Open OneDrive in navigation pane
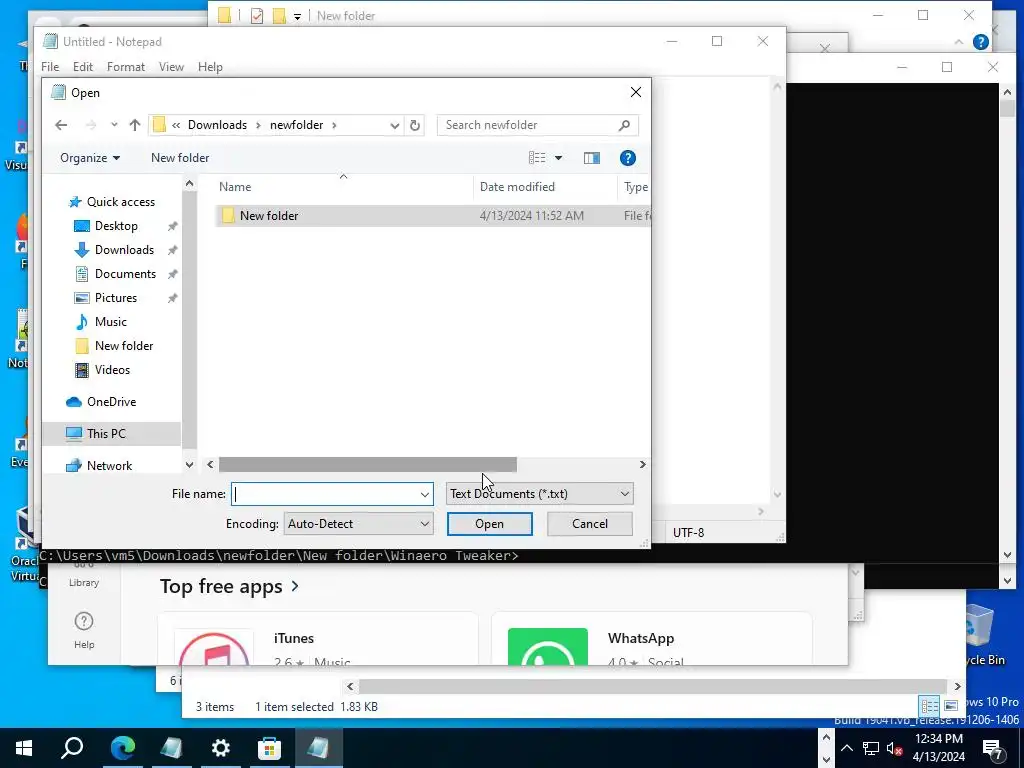Viewport: 1024px width, 768px height. [111, 402]
